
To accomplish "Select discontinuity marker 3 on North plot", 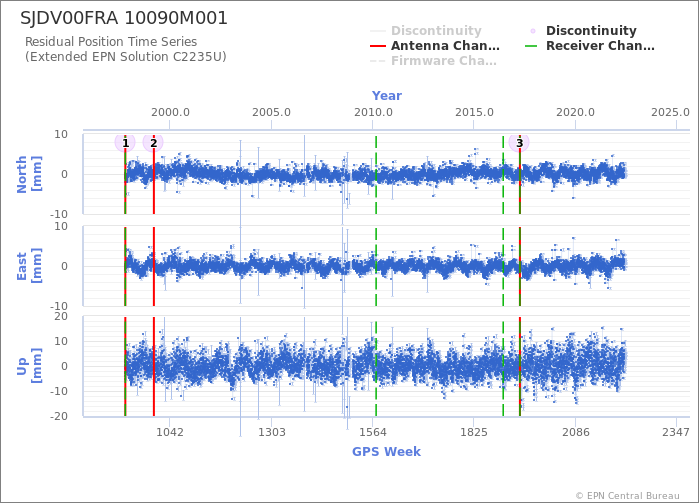I will (x=519, y=143).
